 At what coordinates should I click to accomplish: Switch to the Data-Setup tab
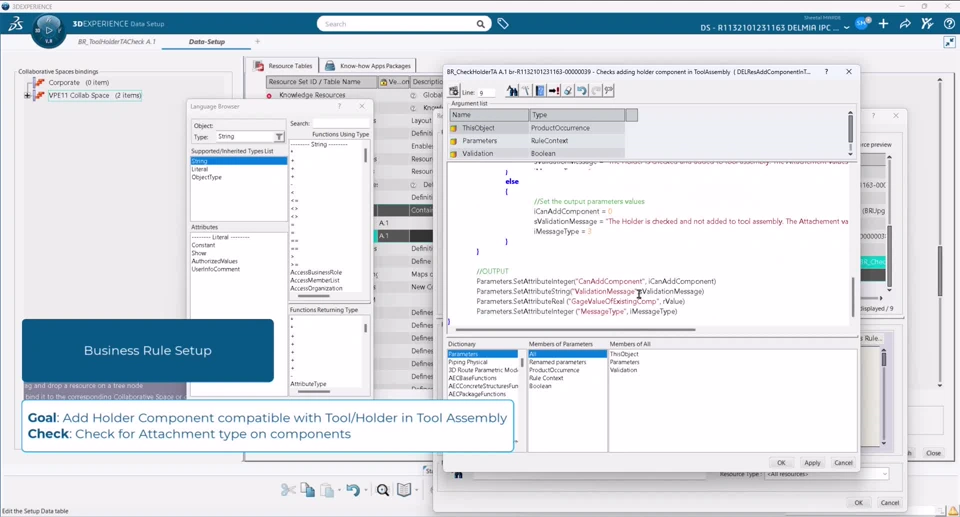point(206,42)
